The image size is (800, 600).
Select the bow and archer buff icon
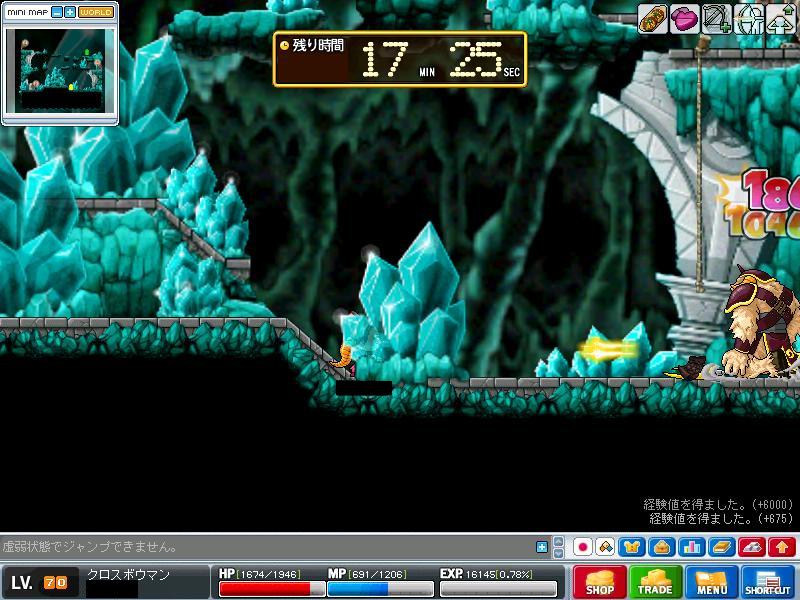[x=748, y=20]
